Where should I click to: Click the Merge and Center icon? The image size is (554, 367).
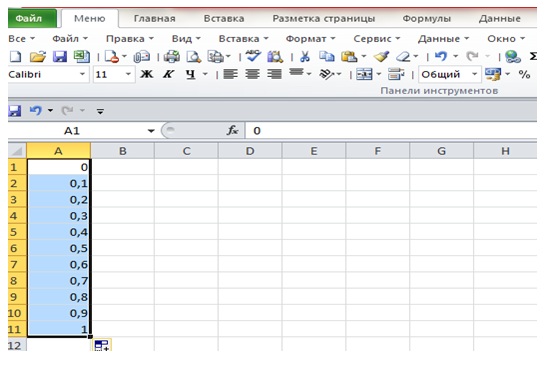click(364, 74)
